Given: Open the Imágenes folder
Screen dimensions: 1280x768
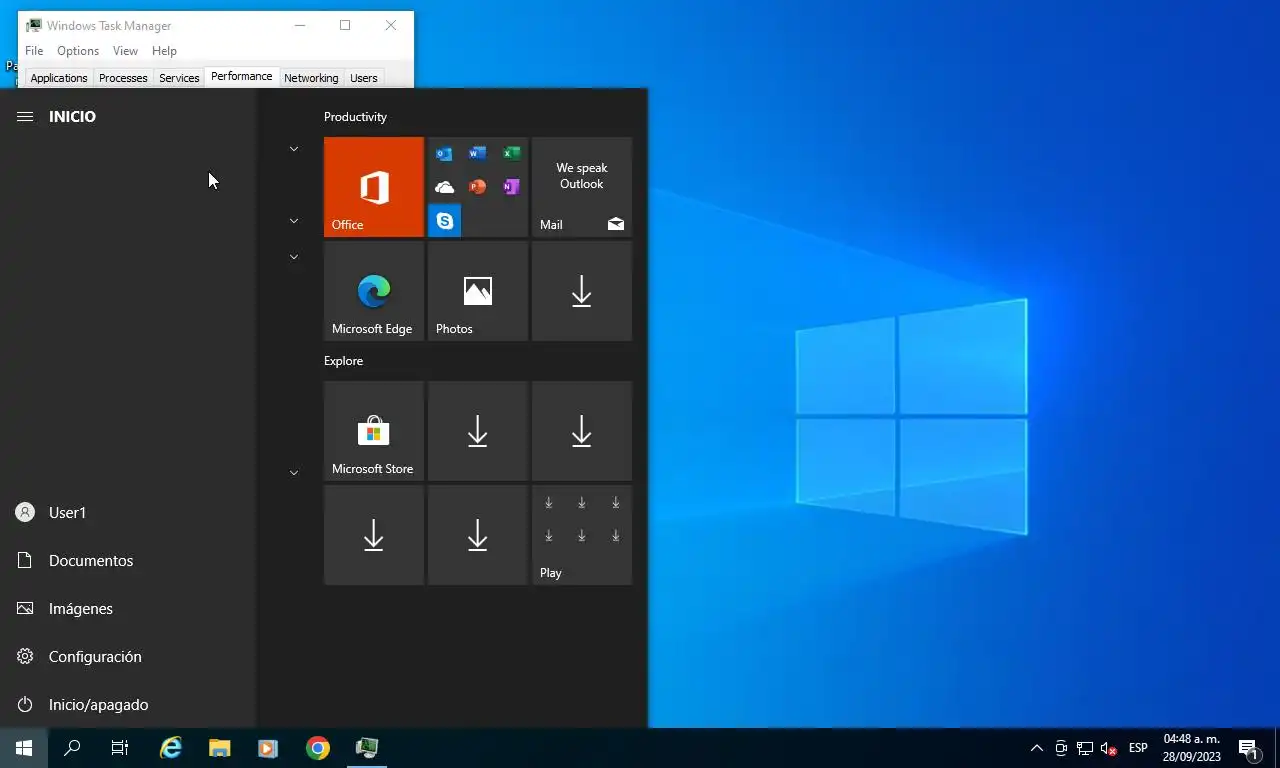Looking at the screenshot, I should click(128, 608).
